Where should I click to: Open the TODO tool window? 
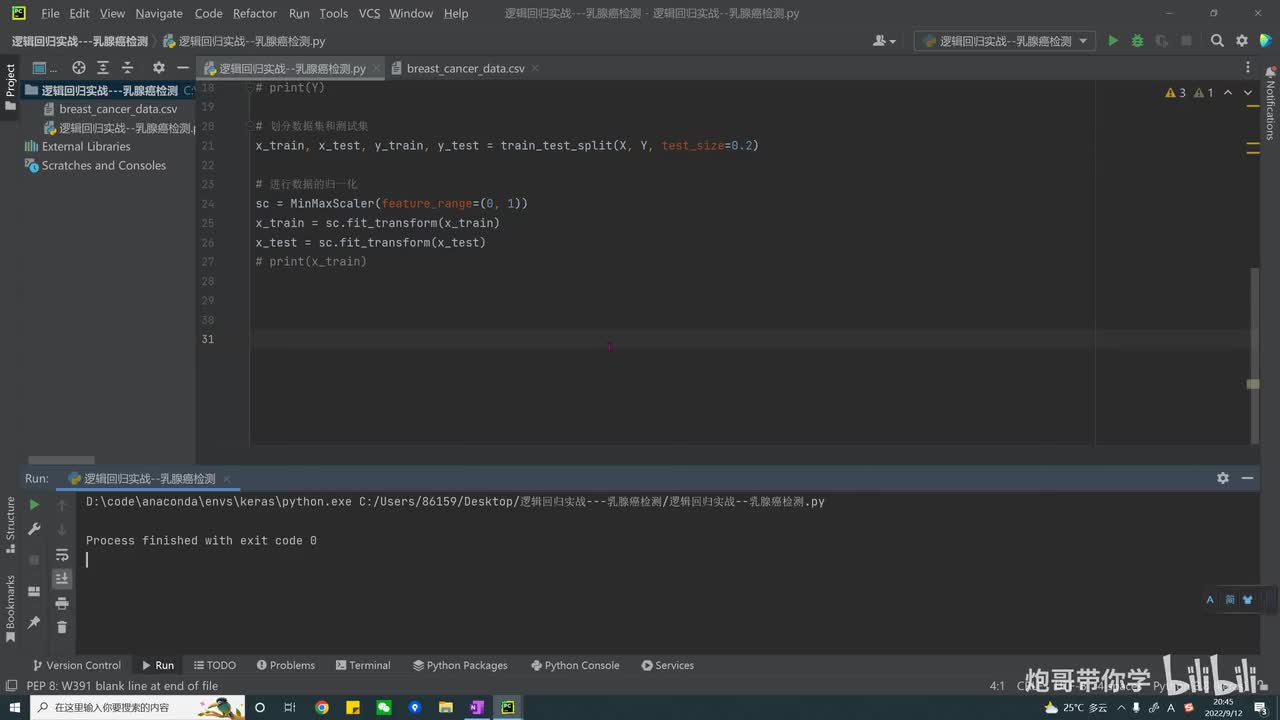pyautogui.click(x=215, y=665)
